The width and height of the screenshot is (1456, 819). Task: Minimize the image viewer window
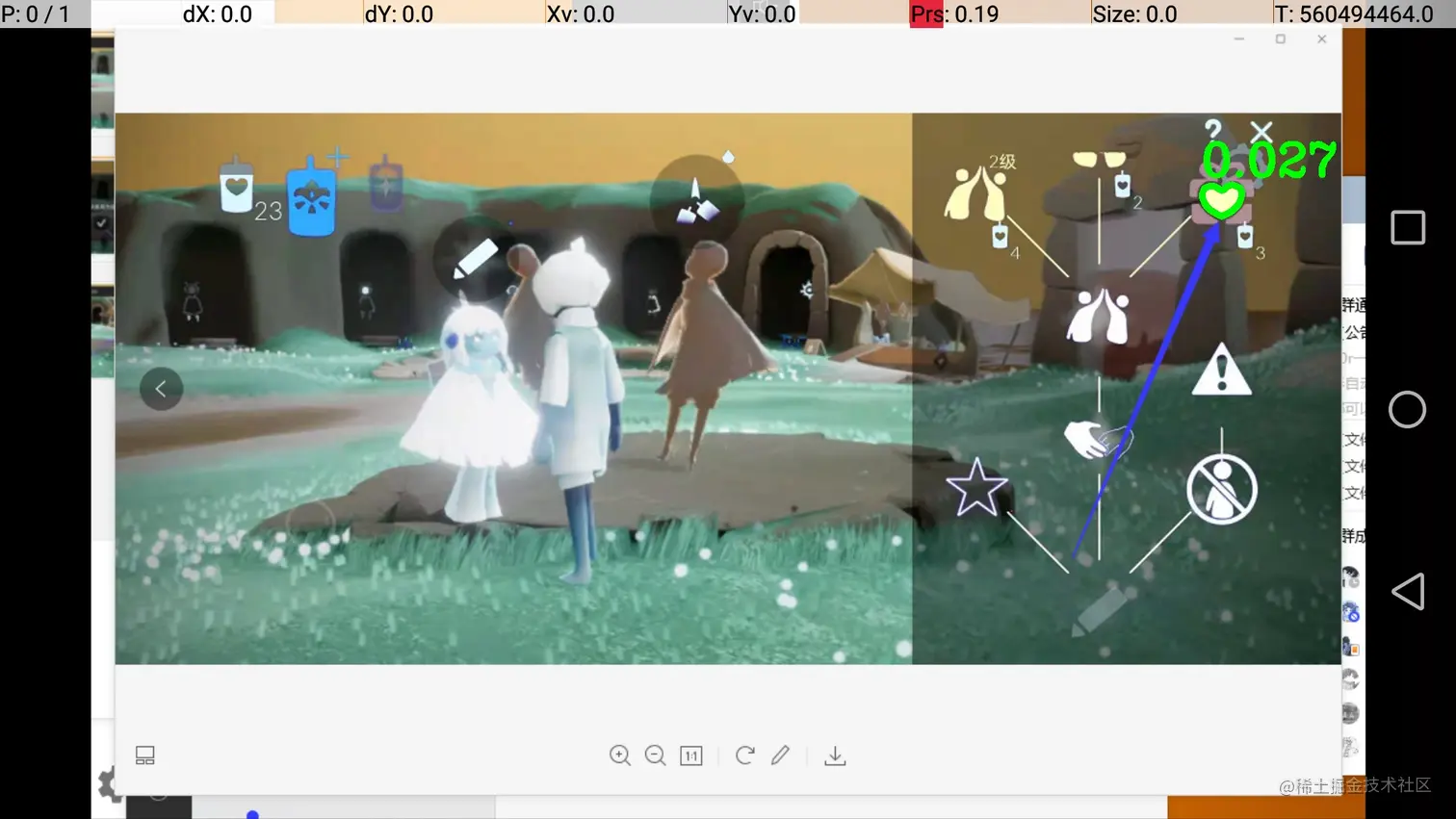pos(1239,39)
